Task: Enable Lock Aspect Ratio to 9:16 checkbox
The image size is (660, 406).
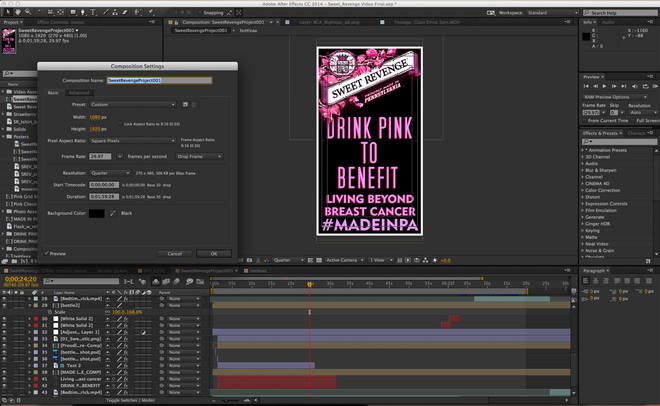Action: click(120, 124)
